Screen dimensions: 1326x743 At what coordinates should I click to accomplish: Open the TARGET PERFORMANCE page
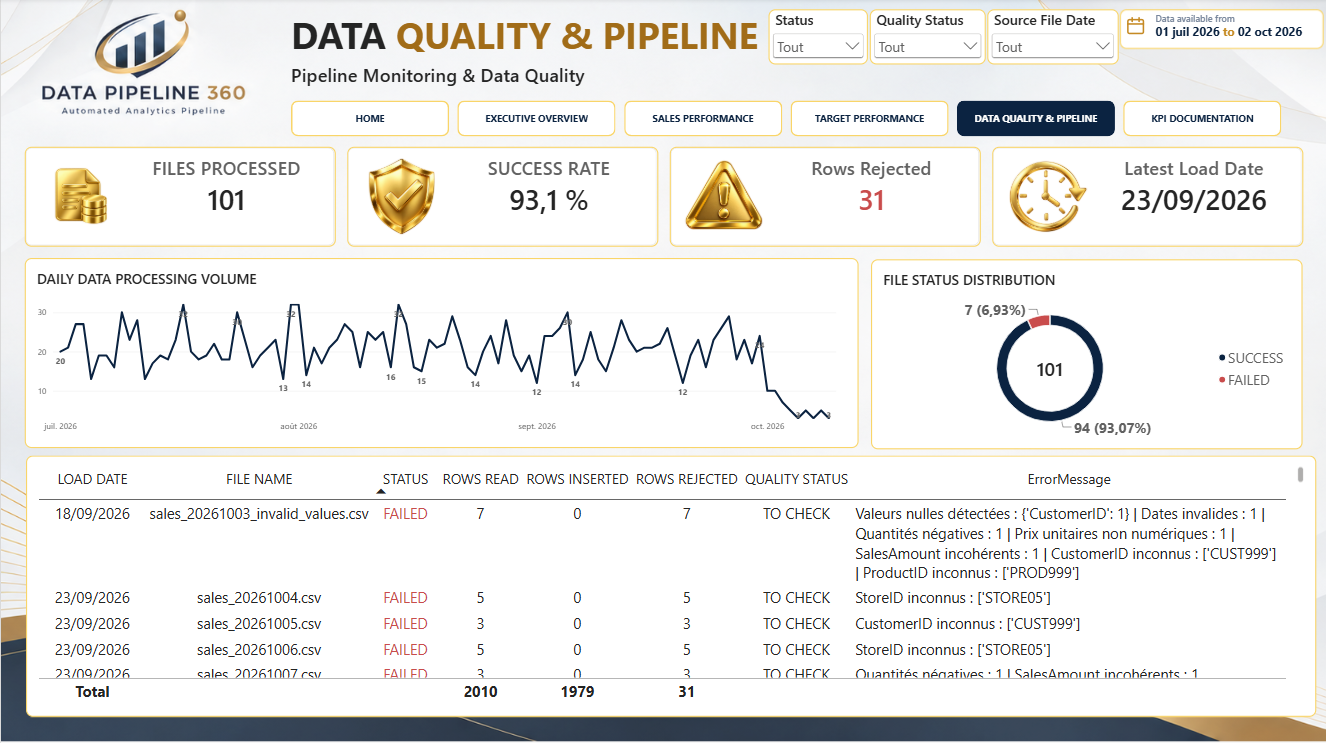pos(869,118)
